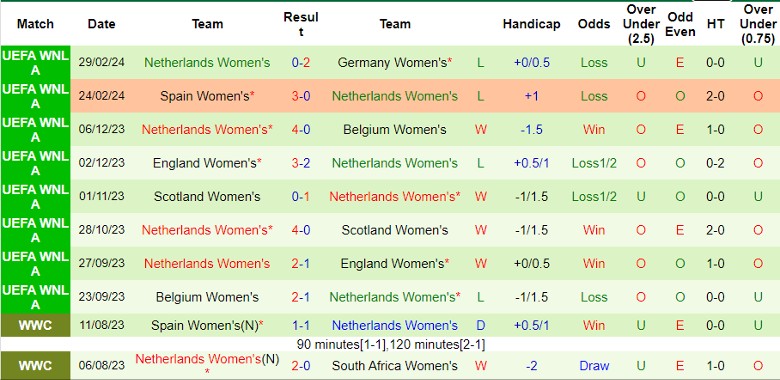Select the Over Under (2.5) header
Screen dimensions: 780x380
(x=641, y=24)
